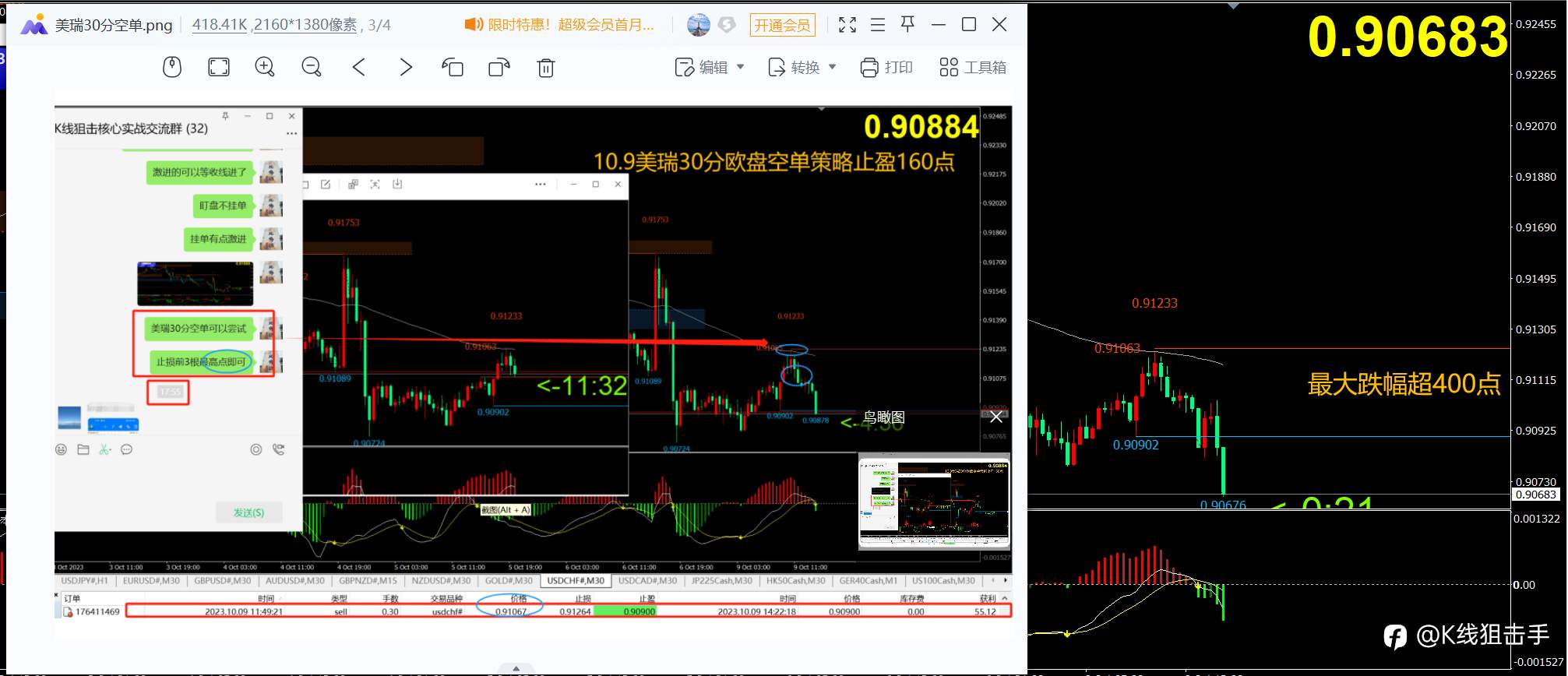Screen dimensions: 1568x676
Task: Open the user avatar profile
Action: pyautogui.click(x=699, y=25)
